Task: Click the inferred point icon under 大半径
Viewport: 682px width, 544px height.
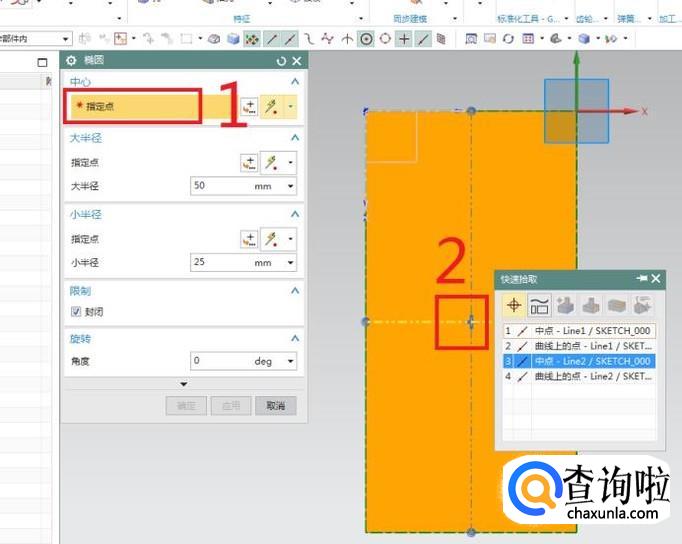Action: click(271, 162)
